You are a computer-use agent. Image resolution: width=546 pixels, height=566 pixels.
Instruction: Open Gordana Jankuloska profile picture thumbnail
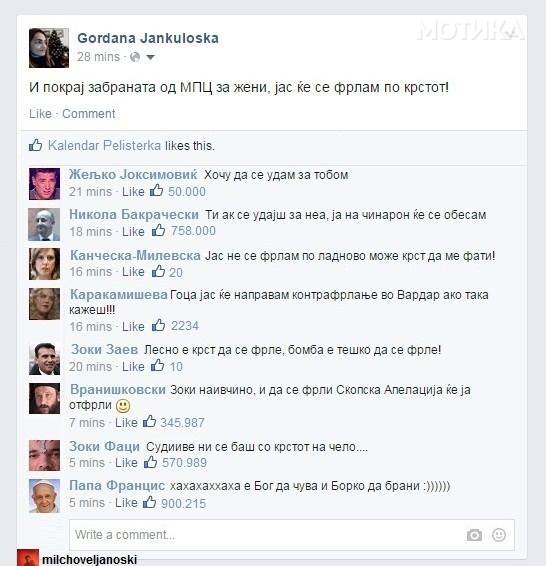click(x=49, y=48)
